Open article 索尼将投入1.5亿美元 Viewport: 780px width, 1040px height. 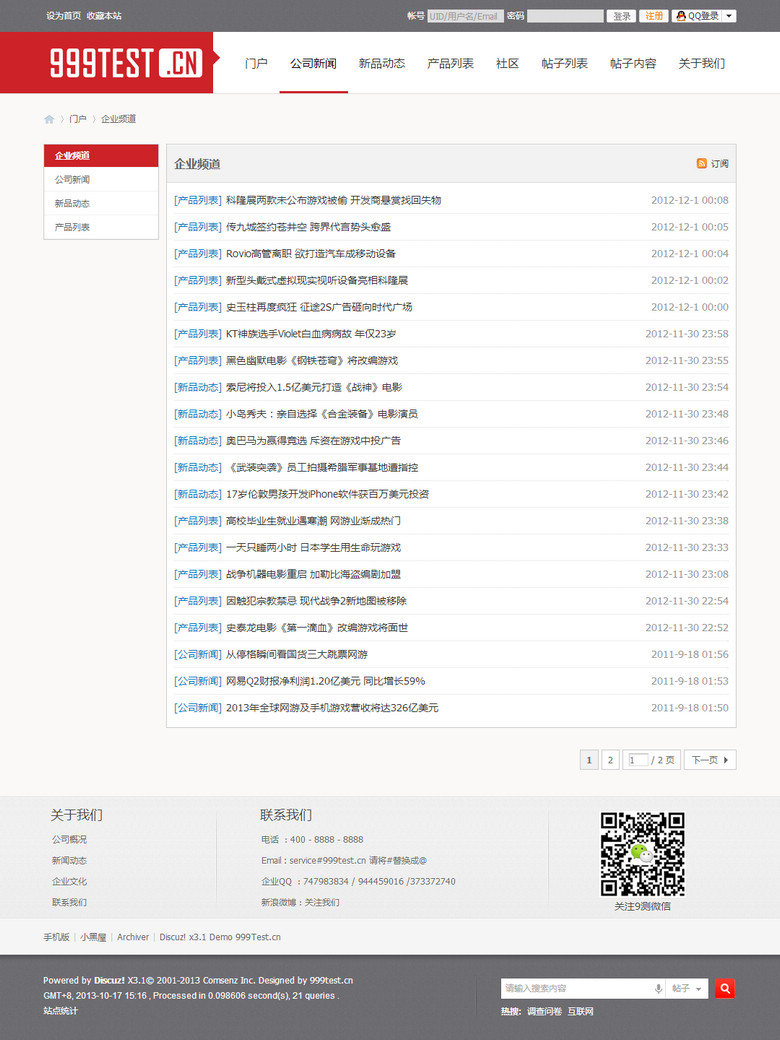[314, 387]
